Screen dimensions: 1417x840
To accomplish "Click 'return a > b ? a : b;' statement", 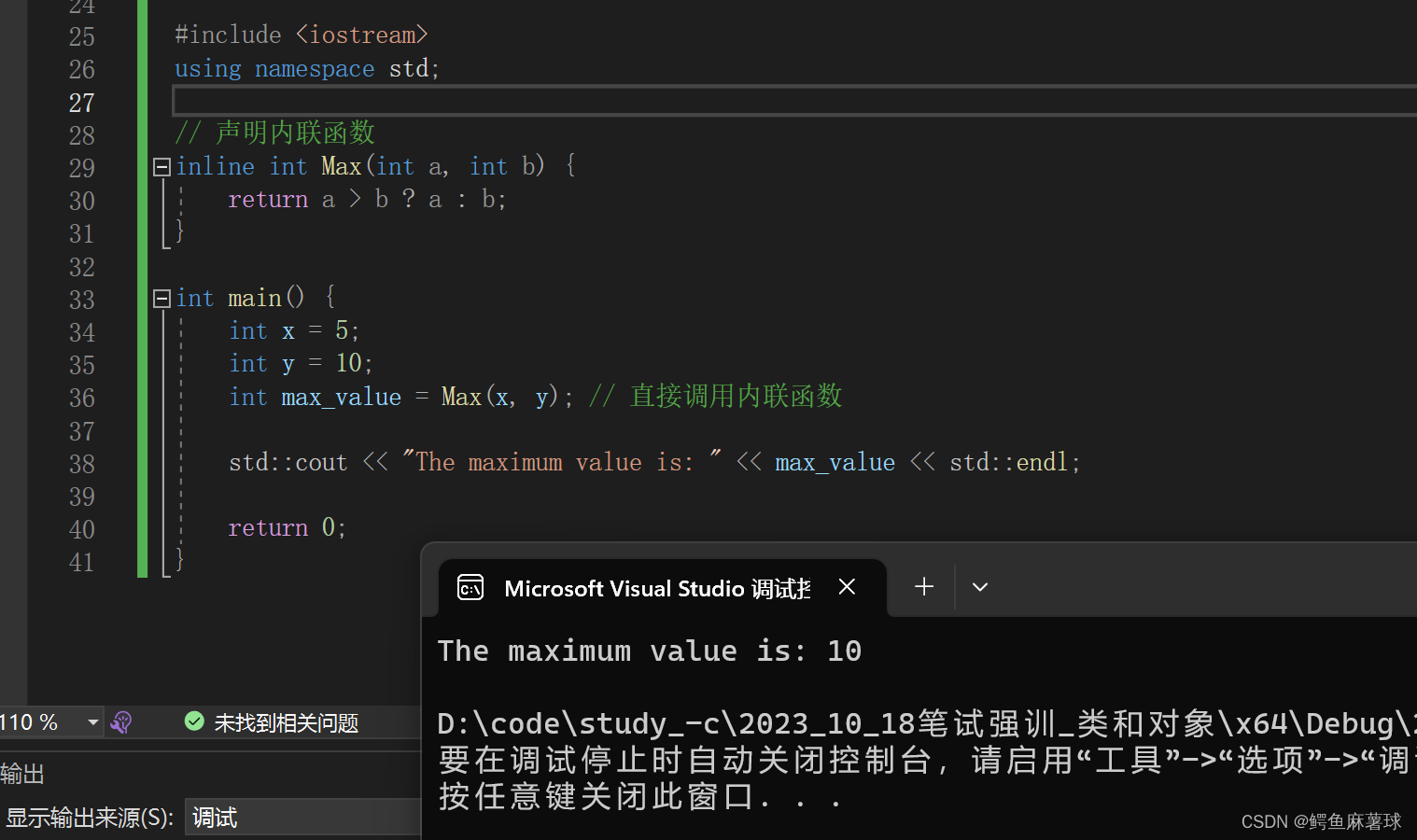I will (368, 200).
